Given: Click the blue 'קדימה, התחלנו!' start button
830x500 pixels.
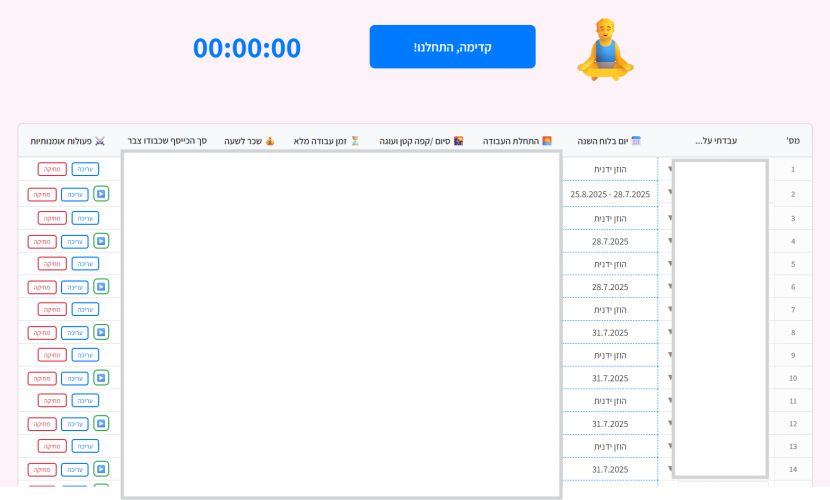Looking at the screenshot, I should tap(452, 47).
